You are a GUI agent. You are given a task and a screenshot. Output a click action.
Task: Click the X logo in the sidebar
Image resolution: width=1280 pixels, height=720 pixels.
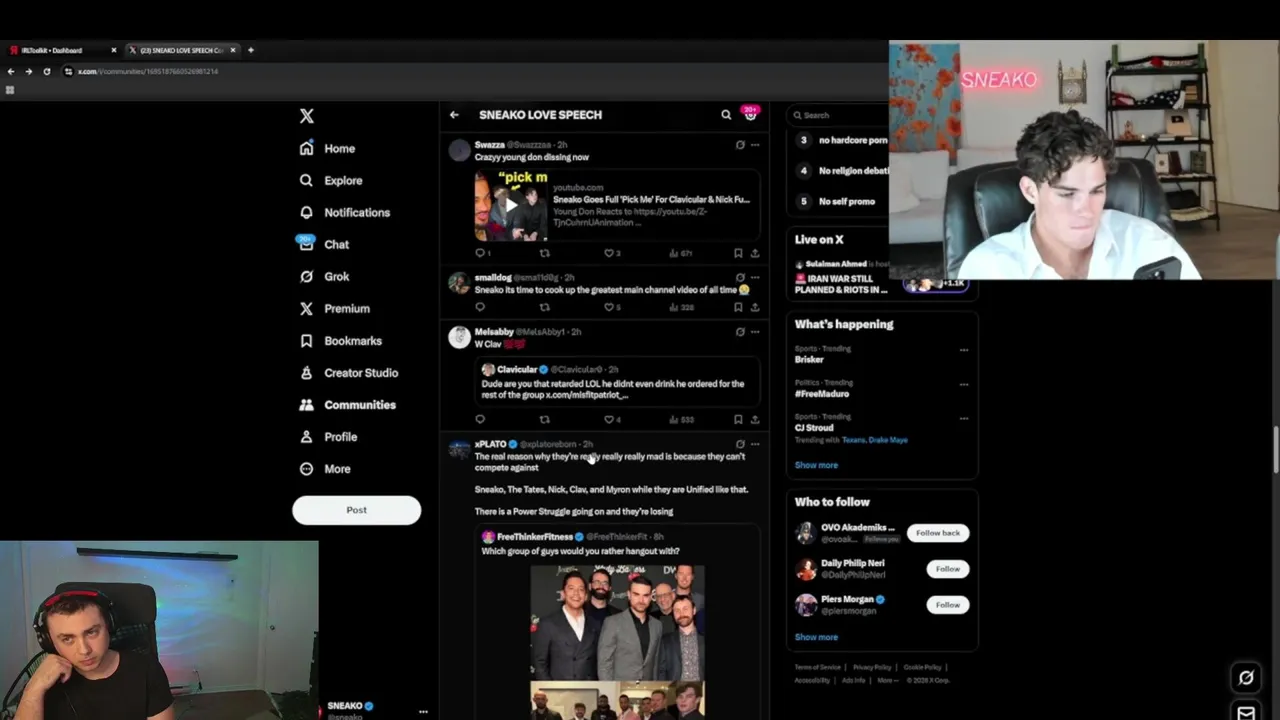click(x=307, y=116)
